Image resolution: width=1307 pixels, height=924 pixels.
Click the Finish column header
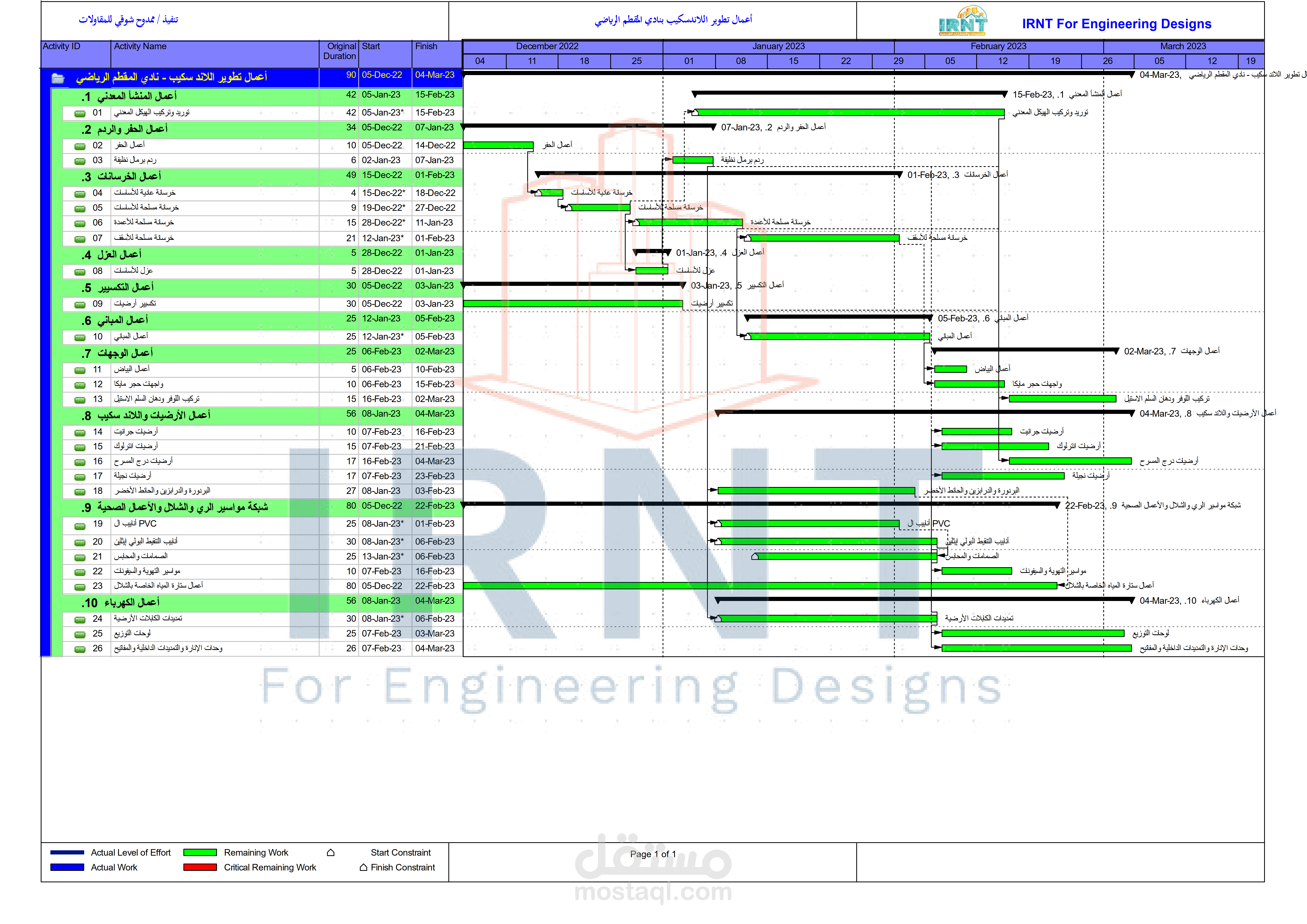[437, 54]
